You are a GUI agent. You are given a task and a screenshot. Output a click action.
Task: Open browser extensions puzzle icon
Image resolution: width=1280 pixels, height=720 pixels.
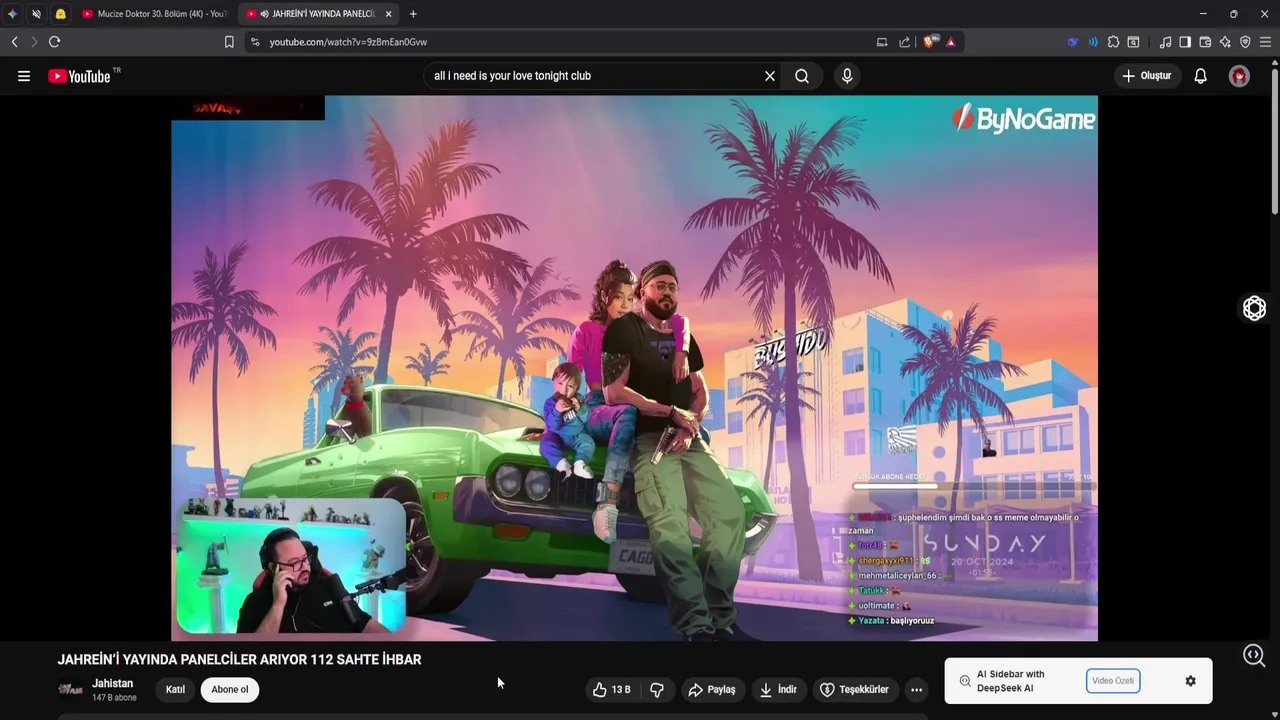click(1113, 42)
